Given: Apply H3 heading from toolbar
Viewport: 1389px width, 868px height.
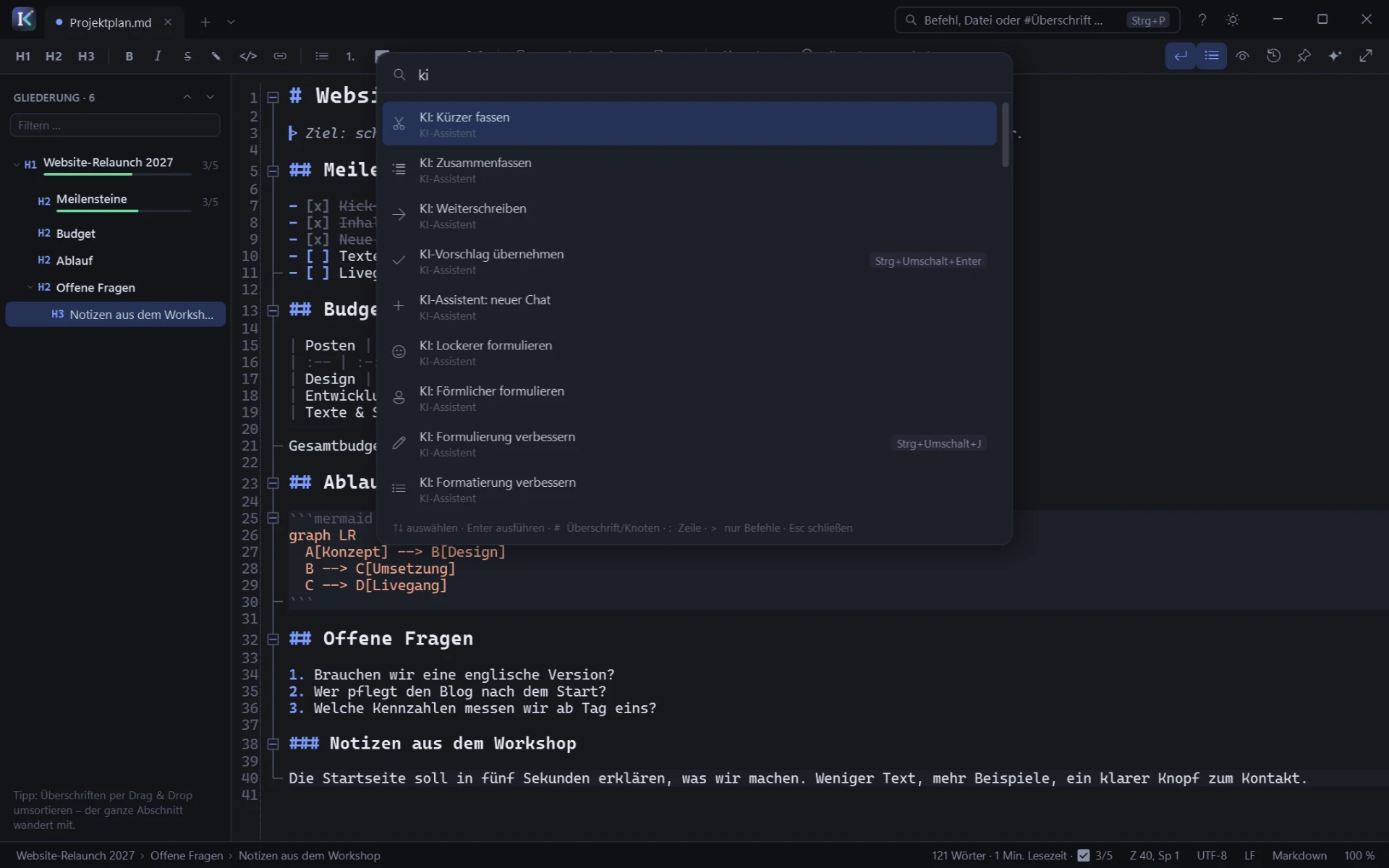Looking at the screenshot, I should click(86, 56).
